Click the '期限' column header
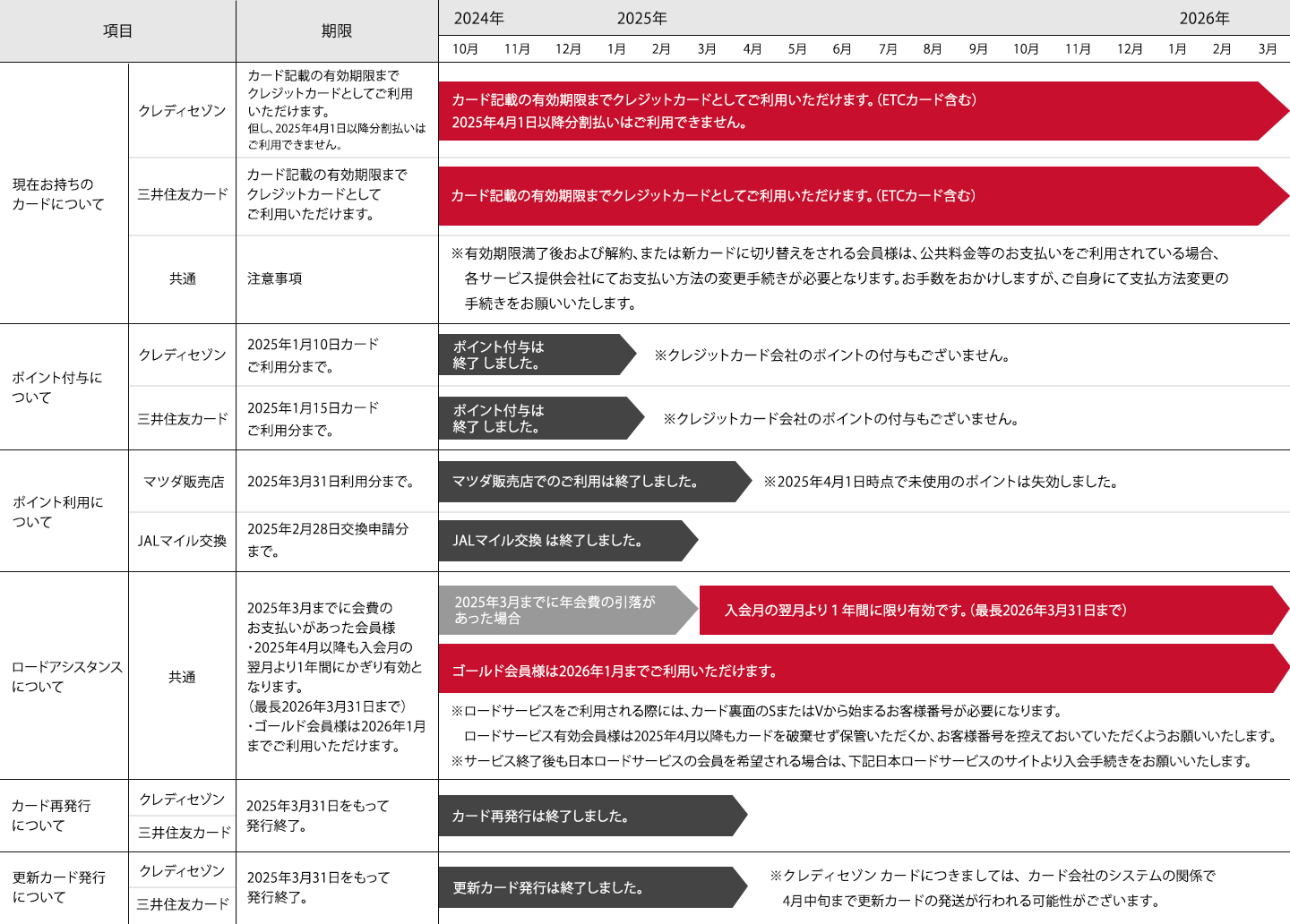Viewport: 1290px width, 924px height. pos(337,31)
